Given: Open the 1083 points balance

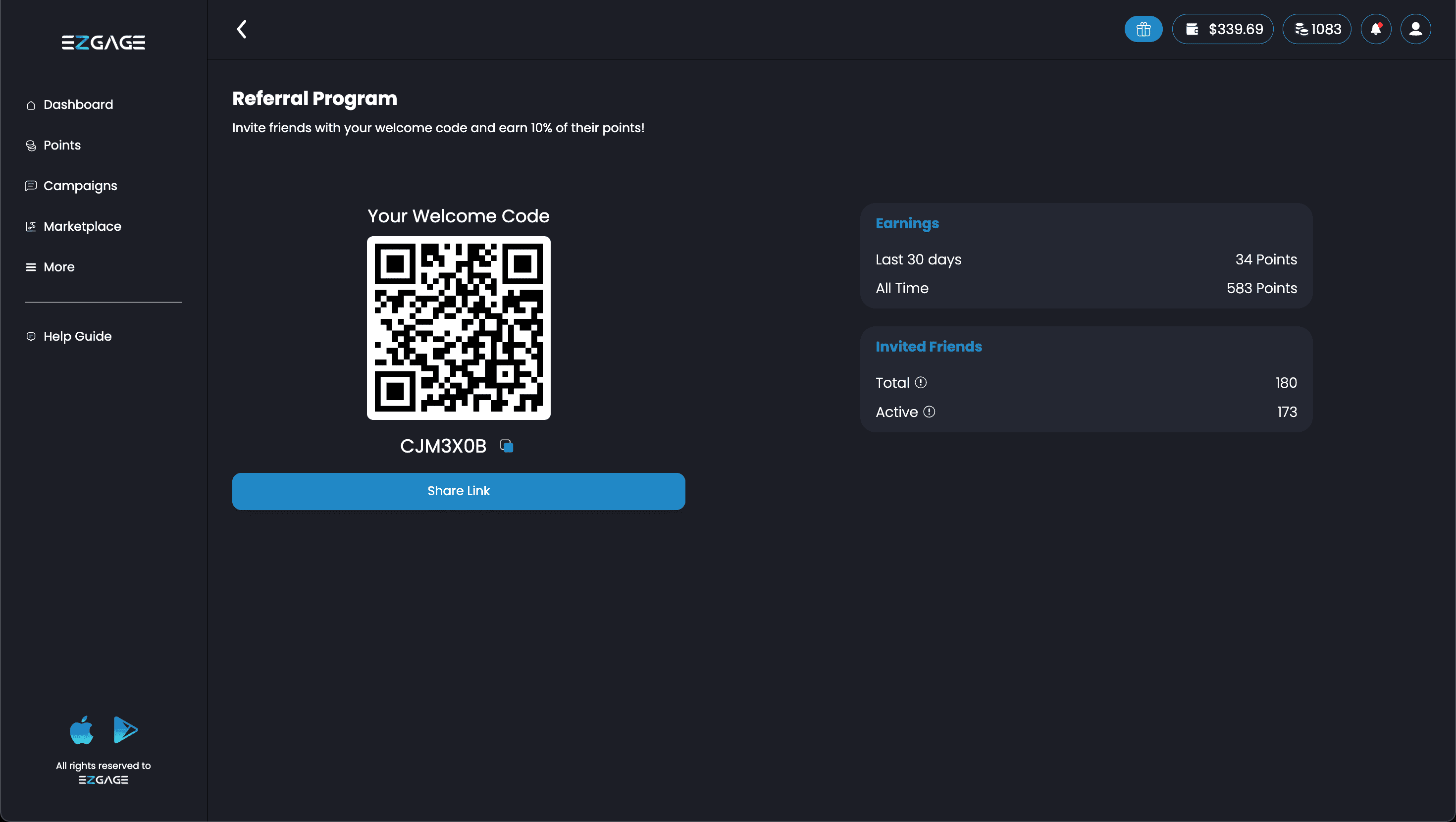Looking at the screenshot, I should coord(1317,29).
